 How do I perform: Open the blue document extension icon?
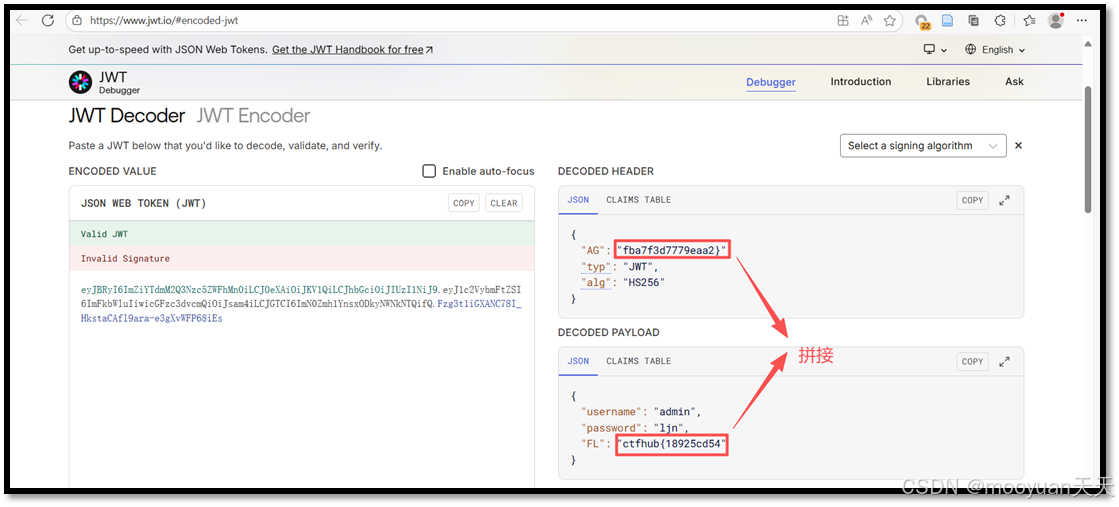coord(947,21)
